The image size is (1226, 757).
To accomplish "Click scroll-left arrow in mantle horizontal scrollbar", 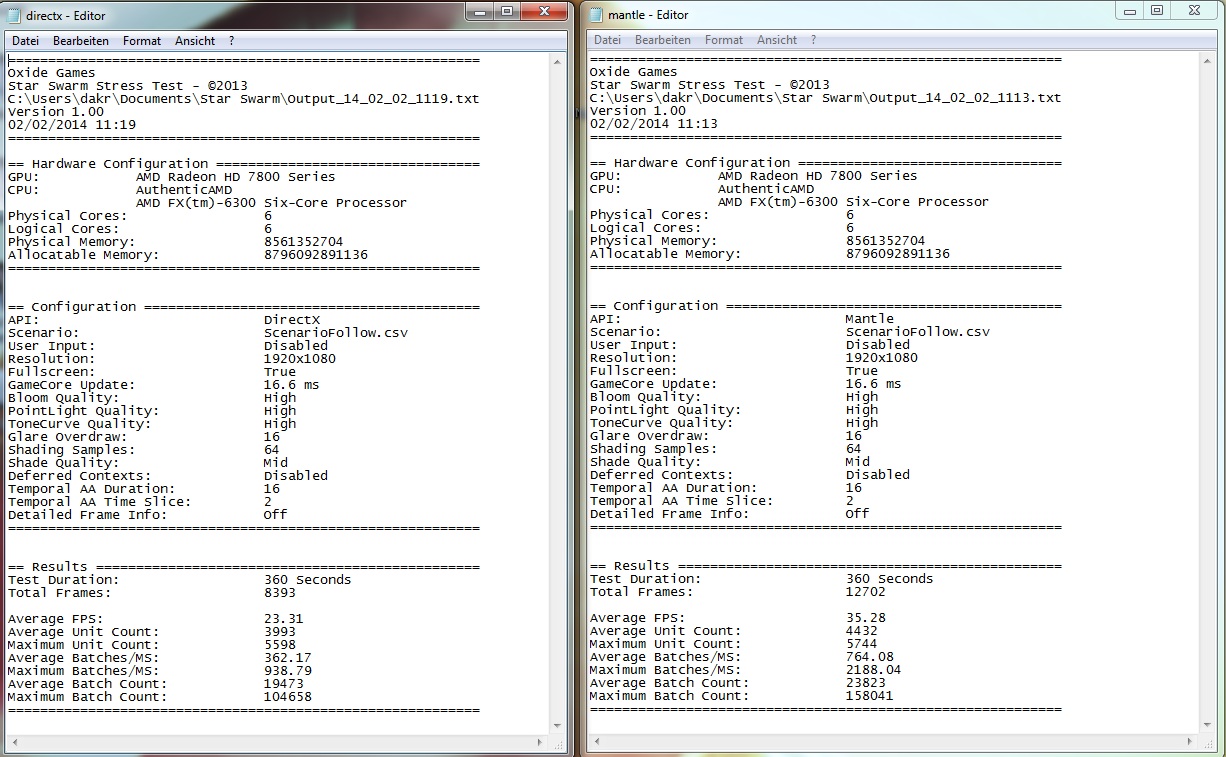I will (596, 741).
